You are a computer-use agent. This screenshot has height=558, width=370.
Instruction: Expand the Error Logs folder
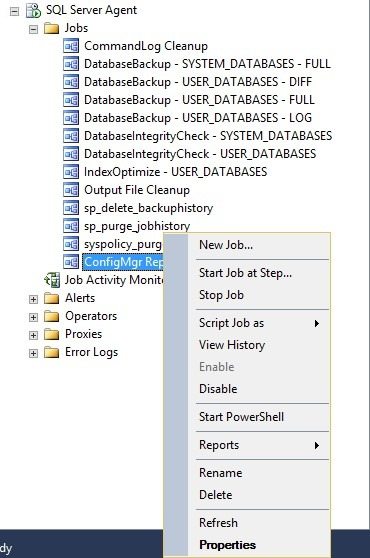point(33,353)
